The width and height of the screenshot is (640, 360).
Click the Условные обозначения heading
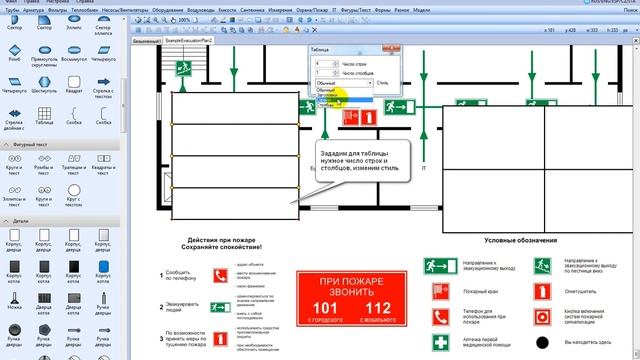pyautogui.click(x=520, y=240)
